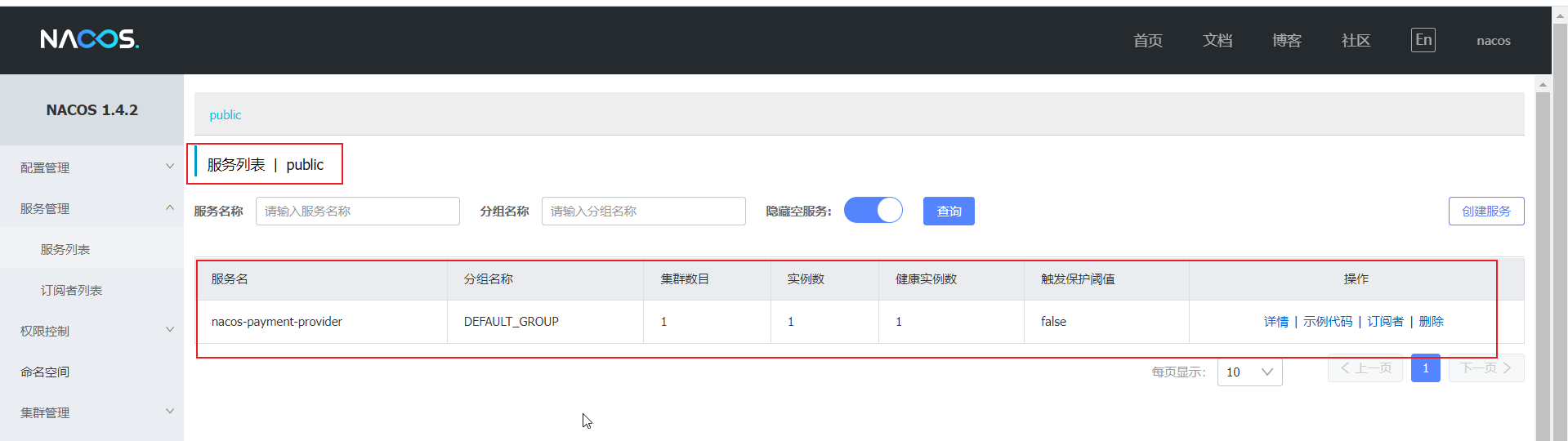Open the 首页 header link
This screenshot has height=441, width=1568.
coord(1147,40)
